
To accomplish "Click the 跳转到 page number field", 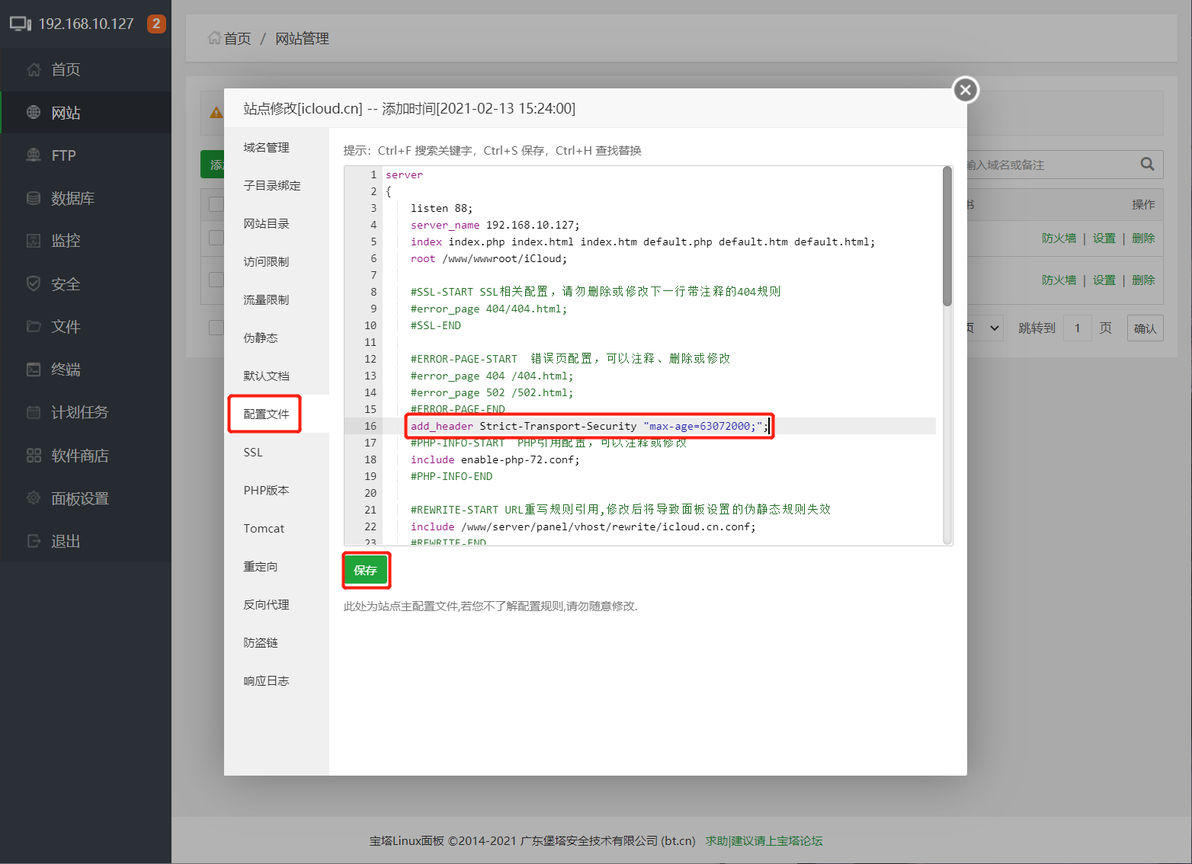I will (x=1076, y=328).
